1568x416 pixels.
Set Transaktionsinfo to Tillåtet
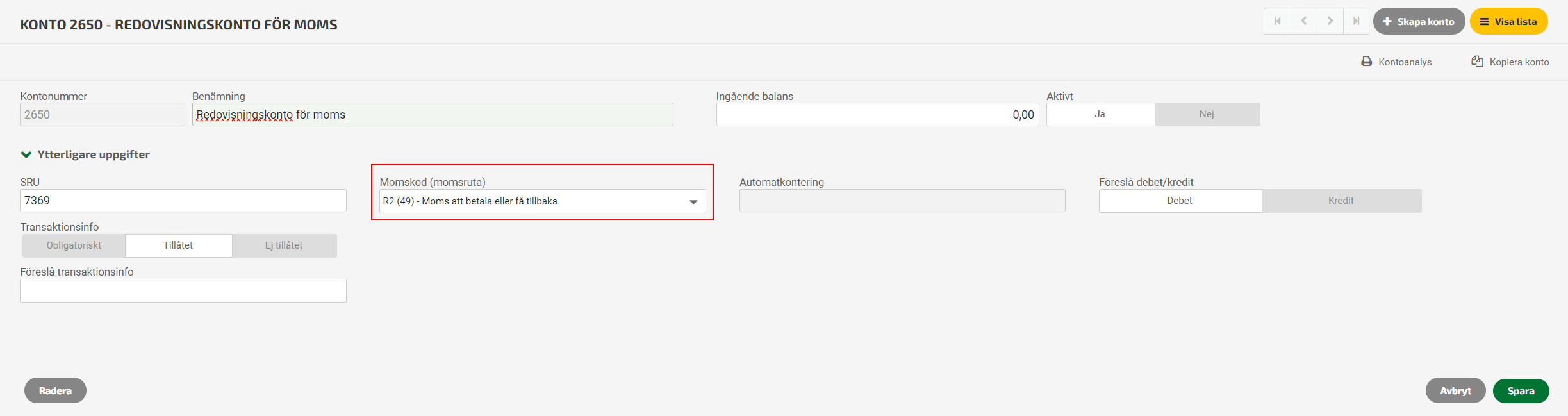click(178, 245)
